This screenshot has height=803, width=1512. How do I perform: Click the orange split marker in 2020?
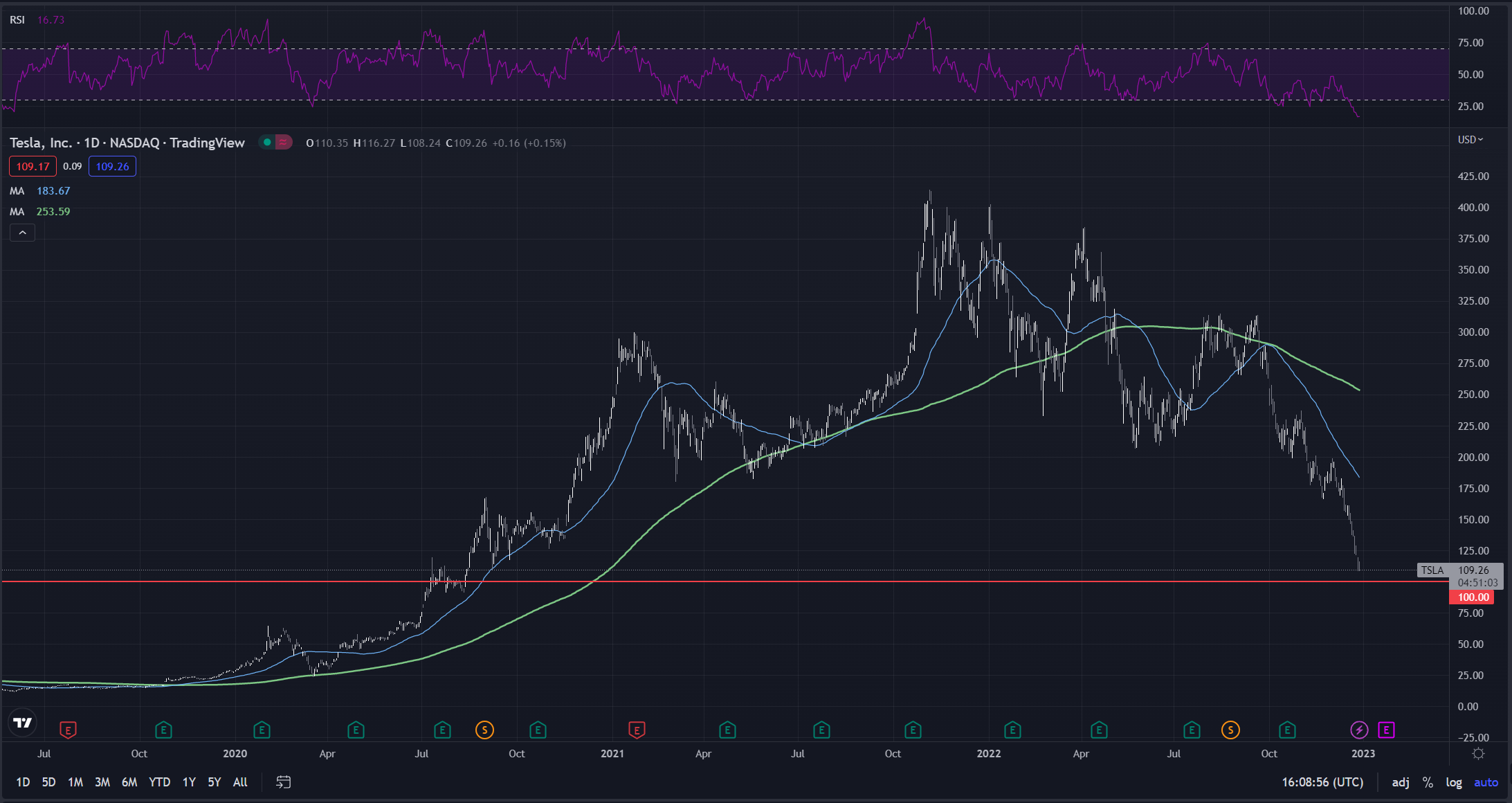(x=484, y=730)
